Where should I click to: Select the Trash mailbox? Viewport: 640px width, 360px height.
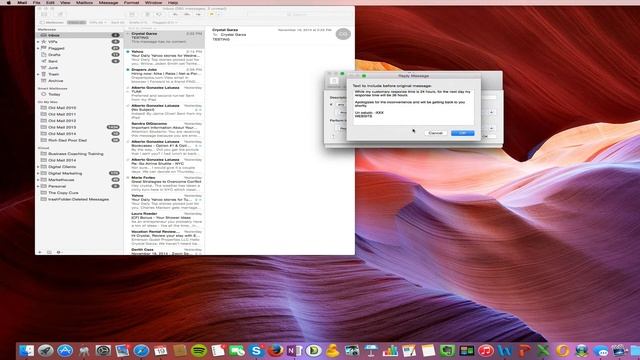[79, 74]
